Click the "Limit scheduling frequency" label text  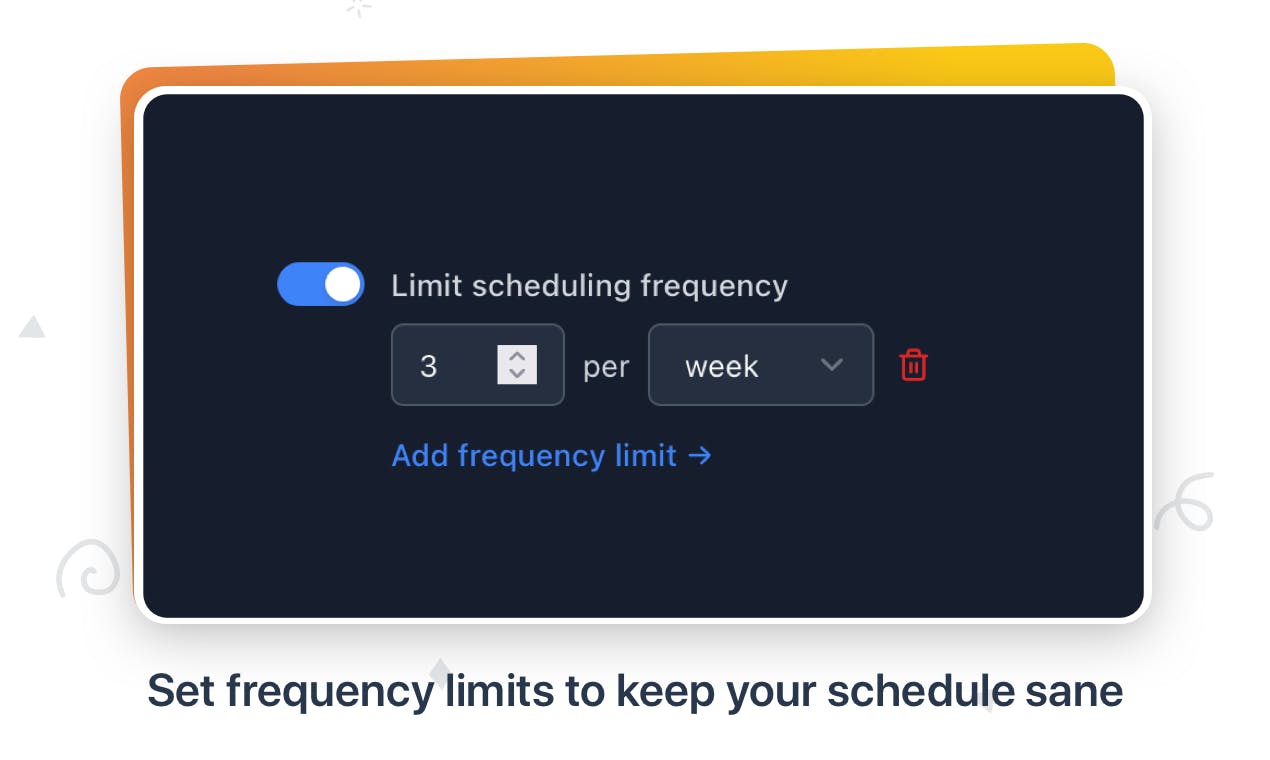pyautogui.click(x=589, y=286)
